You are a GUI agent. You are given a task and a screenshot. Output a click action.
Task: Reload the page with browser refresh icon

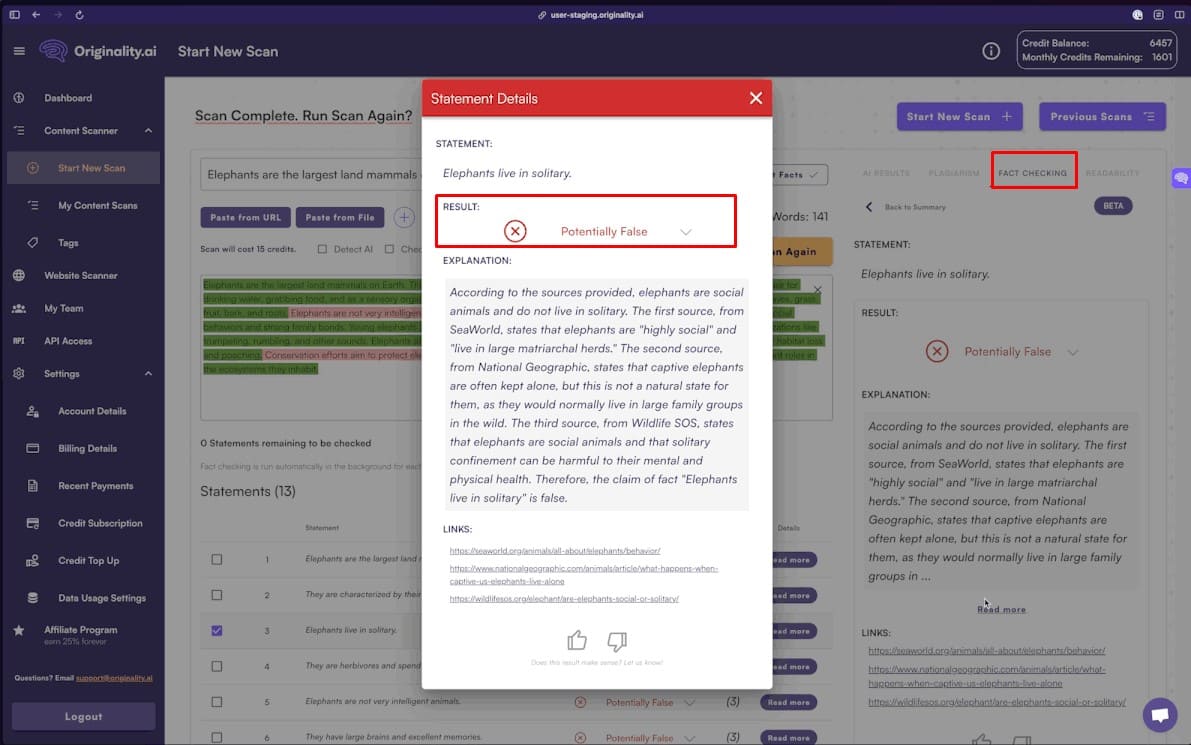click(x=80, y=15)
